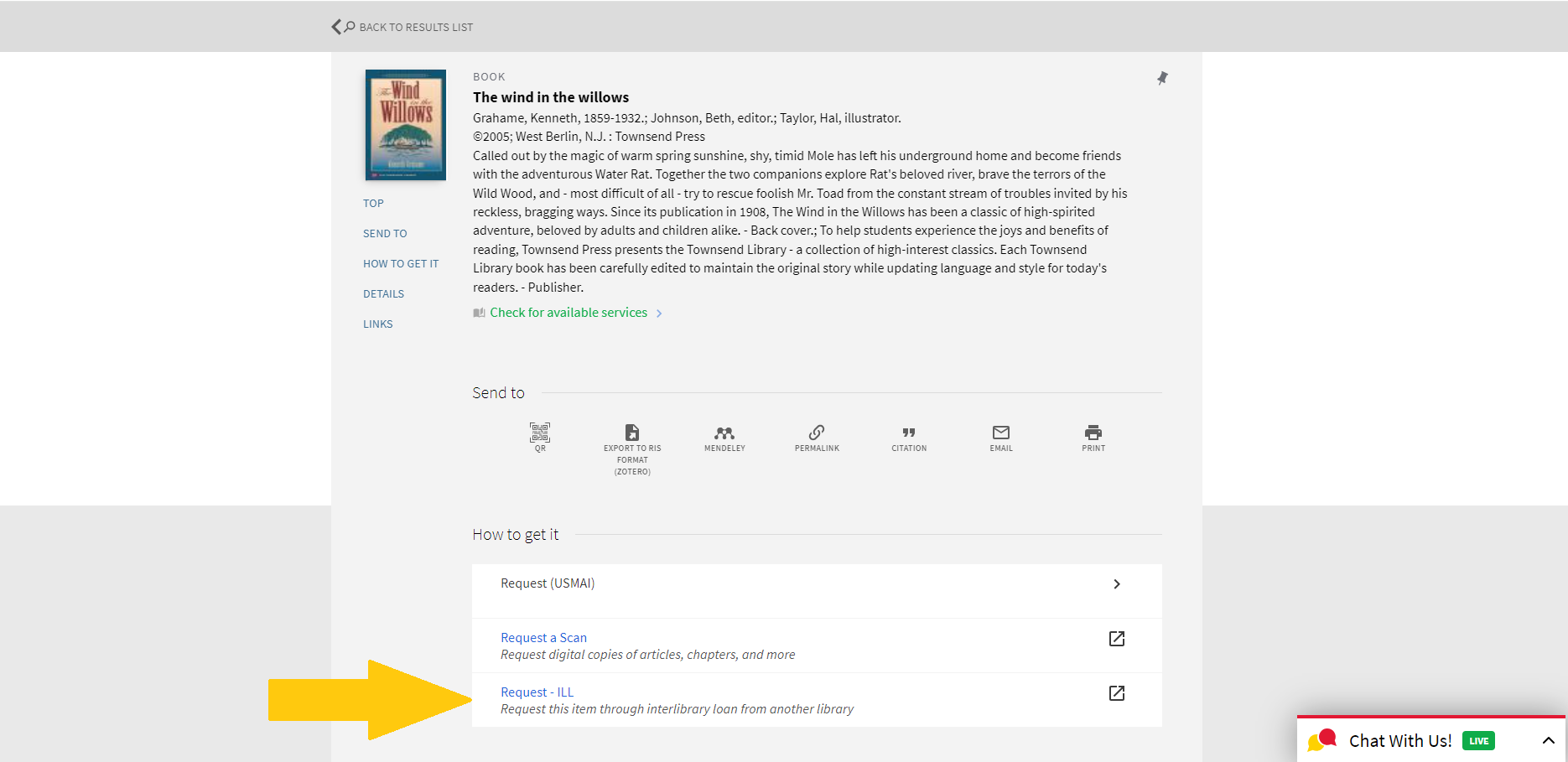Export to RIS format for Zotero

[x=632, y=449]
